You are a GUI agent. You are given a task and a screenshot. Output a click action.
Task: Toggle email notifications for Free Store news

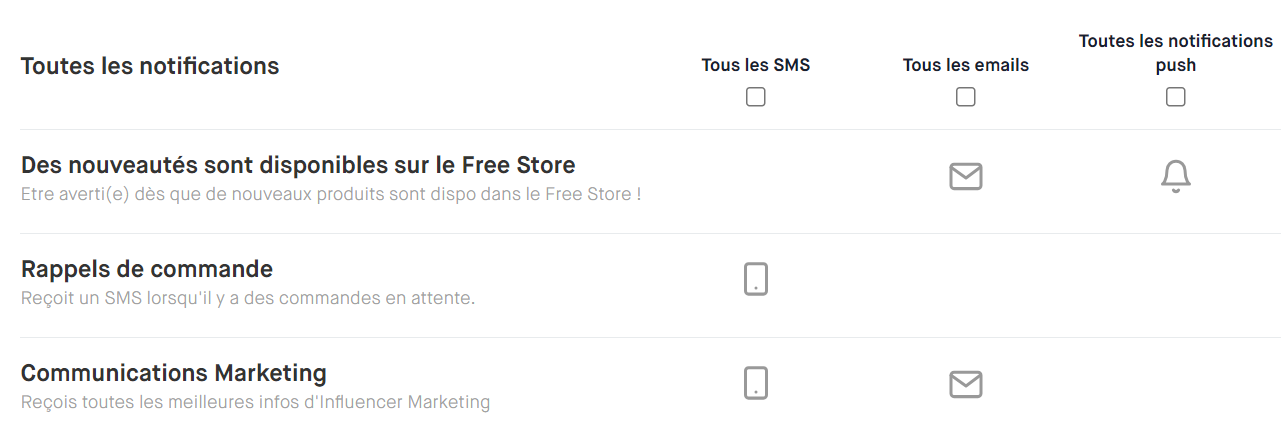tap(965, 177)
